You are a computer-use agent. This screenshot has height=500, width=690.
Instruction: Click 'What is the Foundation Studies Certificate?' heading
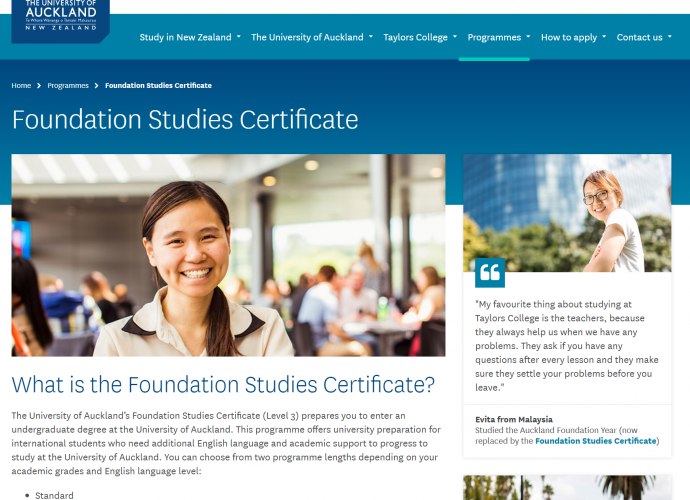(223, 385)
